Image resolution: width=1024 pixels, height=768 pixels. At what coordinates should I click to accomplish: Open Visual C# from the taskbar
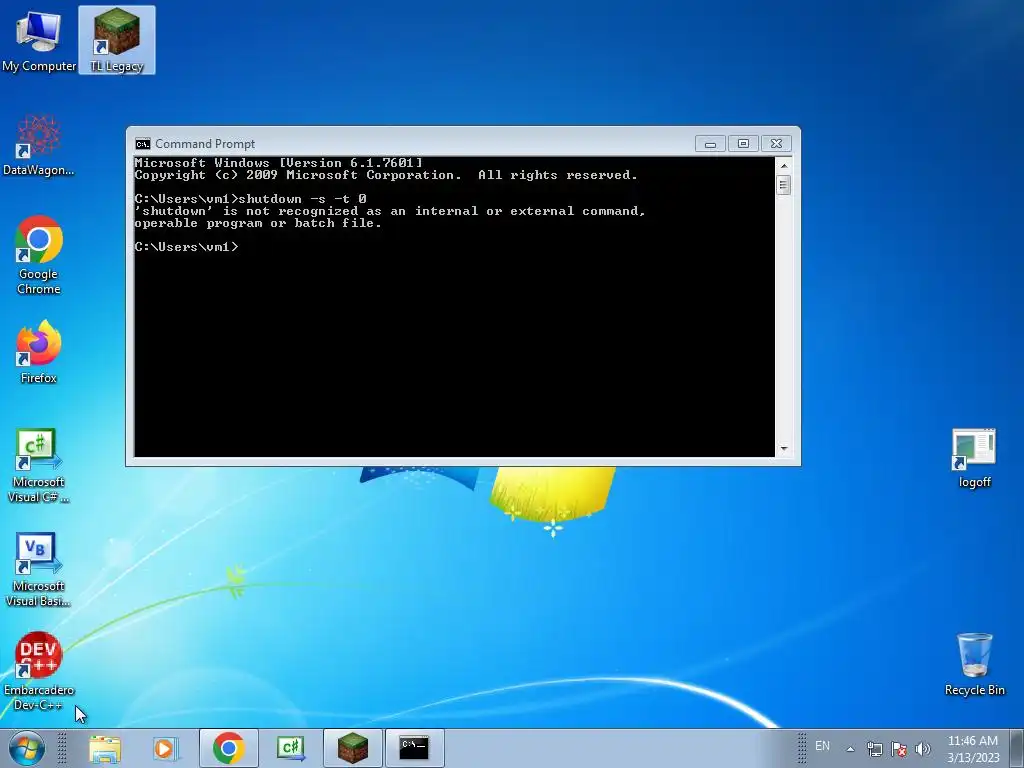pyautogui.click(x=291, y=748)
